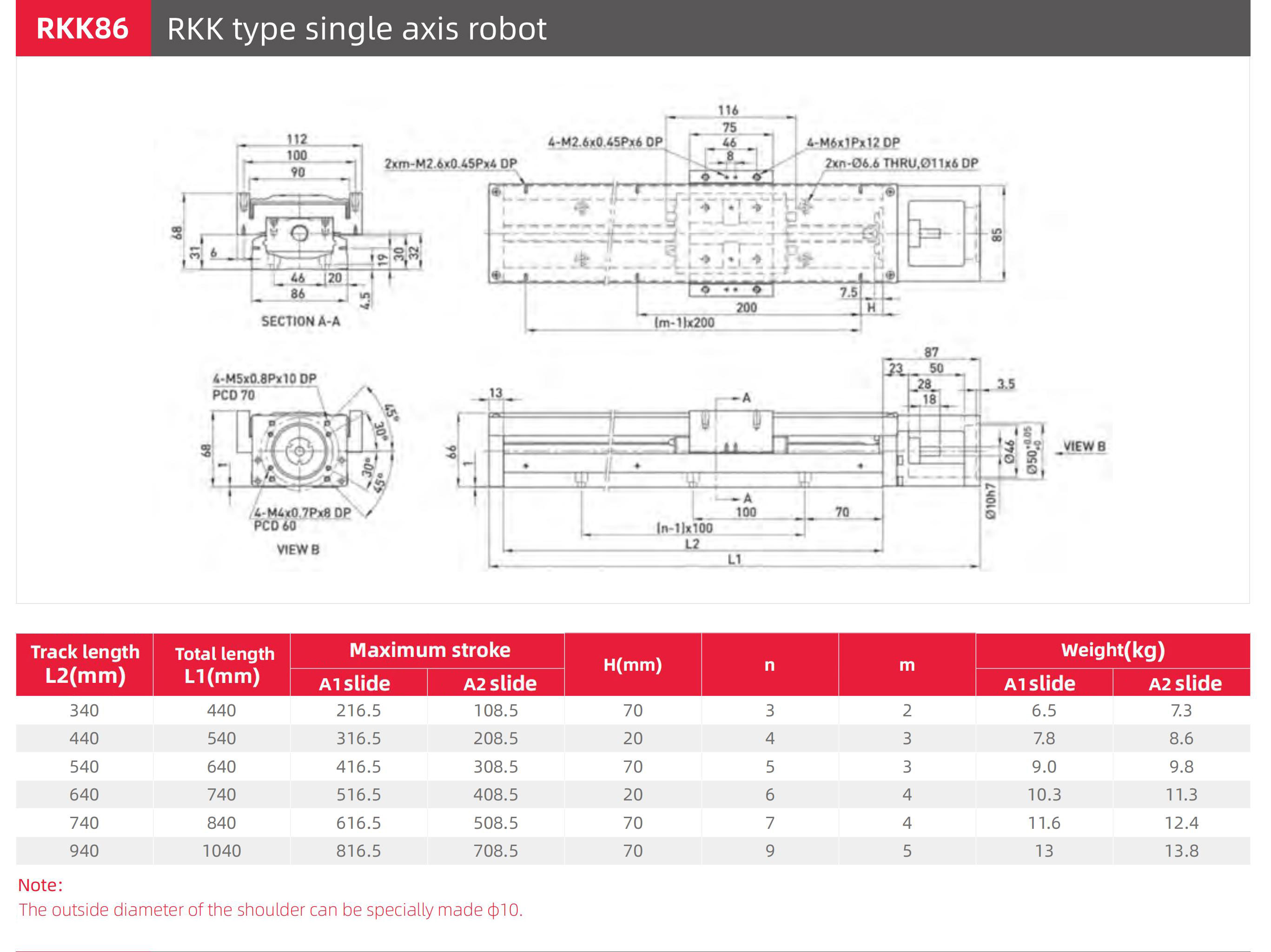Click the red RKK86 model badge

(83, 28)
